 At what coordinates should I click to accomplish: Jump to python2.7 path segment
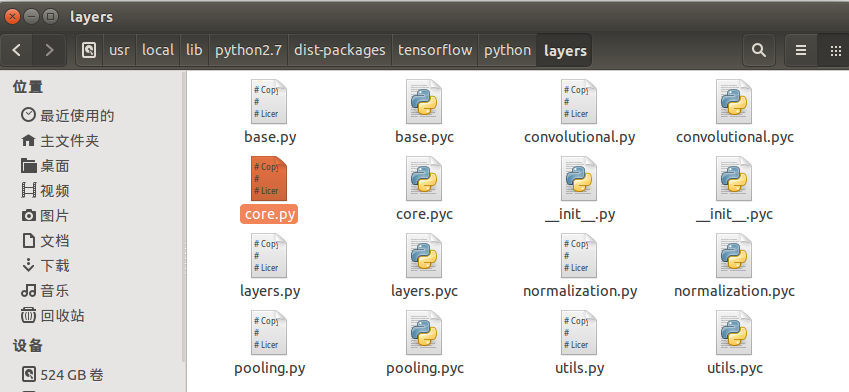coord(249,50)
